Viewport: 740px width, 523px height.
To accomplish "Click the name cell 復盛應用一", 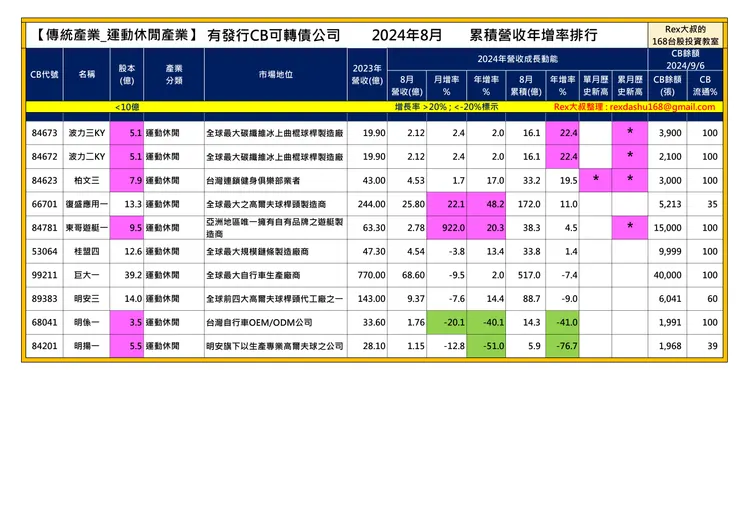I will point(87,204).
